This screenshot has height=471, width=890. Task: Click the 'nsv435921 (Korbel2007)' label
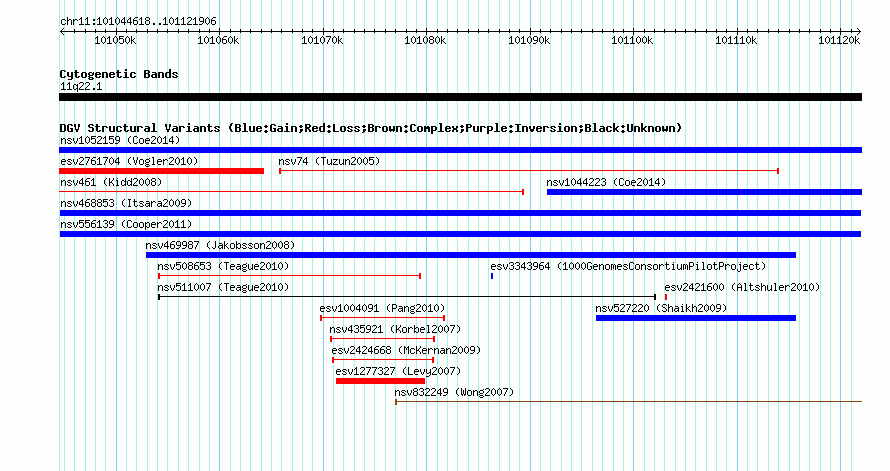coord(395,329)
